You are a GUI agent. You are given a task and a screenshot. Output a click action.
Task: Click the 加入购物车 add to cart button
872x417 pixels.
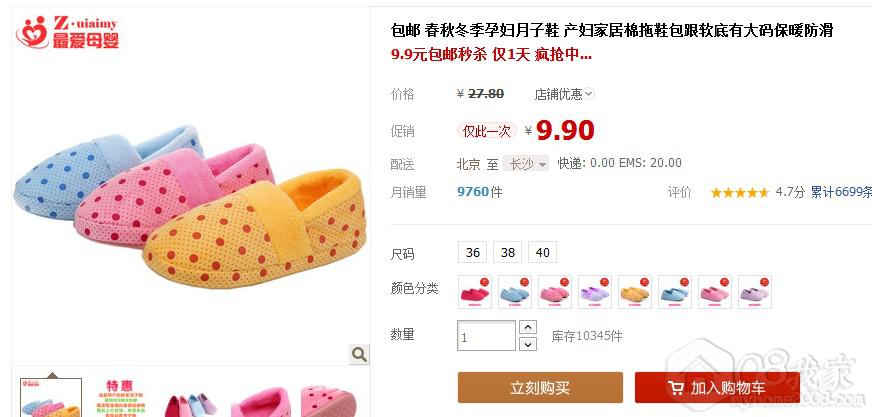click(717, 388)
